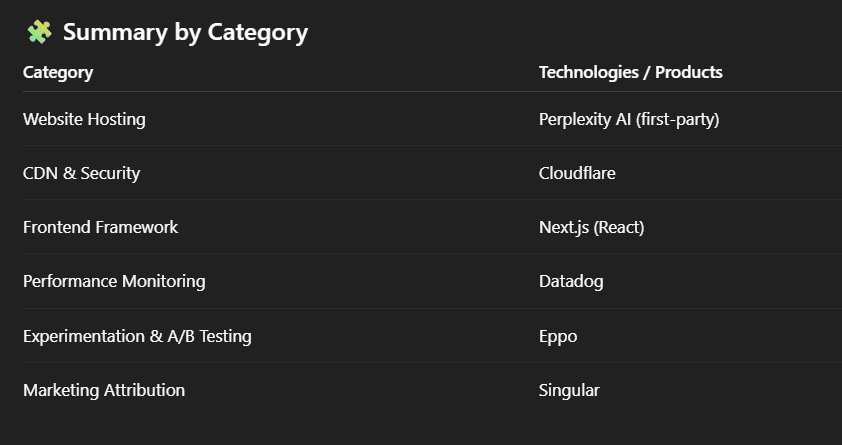Viewport: 842px width, 445px height.
Task: Click the 'Singular' technology entry
Action: 569,390
